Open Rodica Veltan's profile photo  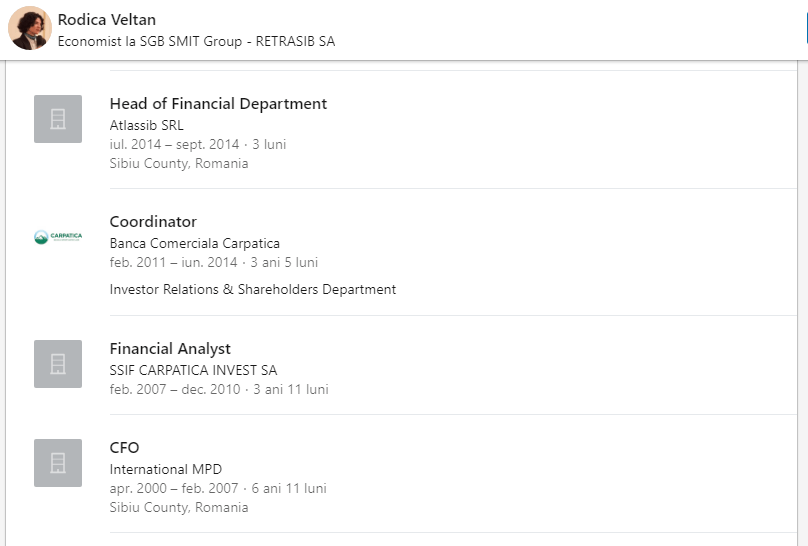pos(30,28)
